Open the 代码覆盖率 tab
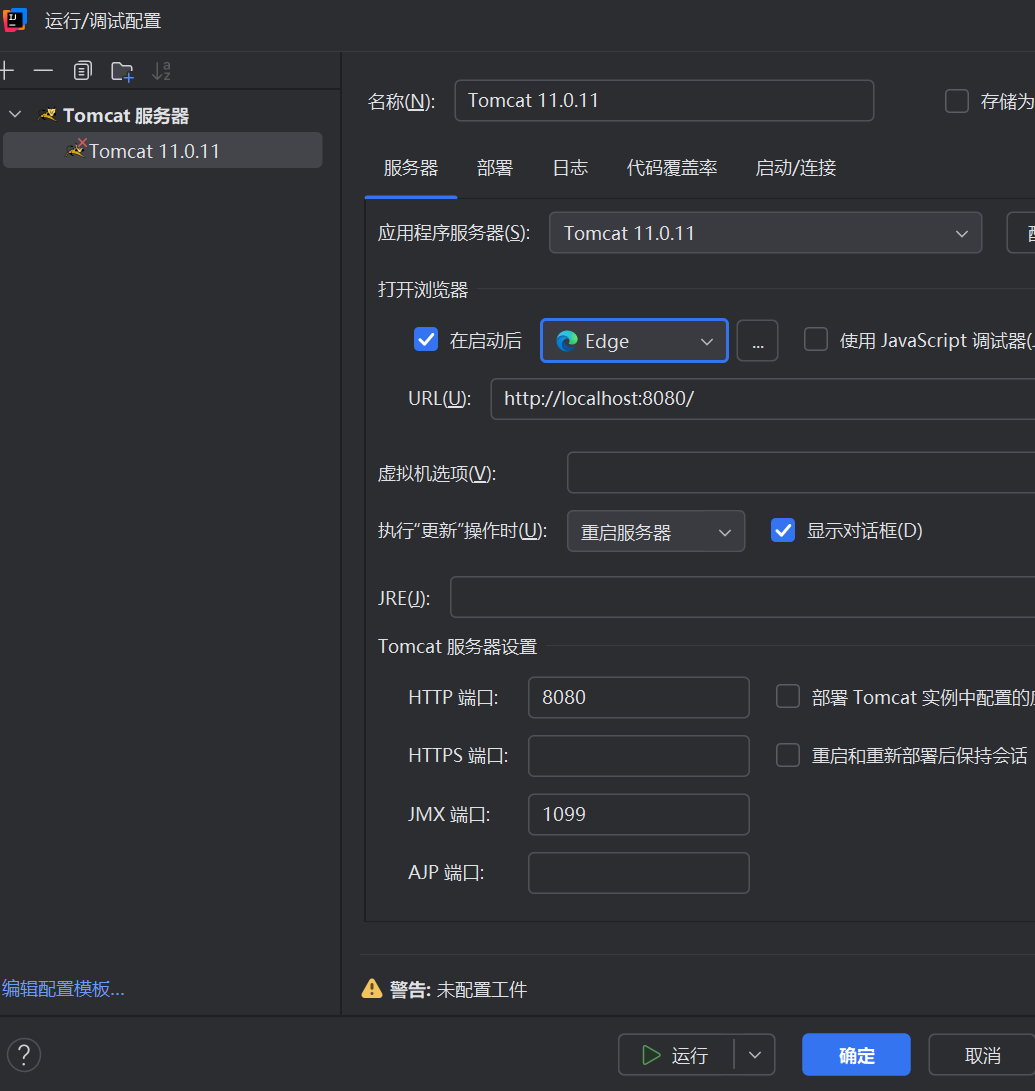 pos(671,168)
